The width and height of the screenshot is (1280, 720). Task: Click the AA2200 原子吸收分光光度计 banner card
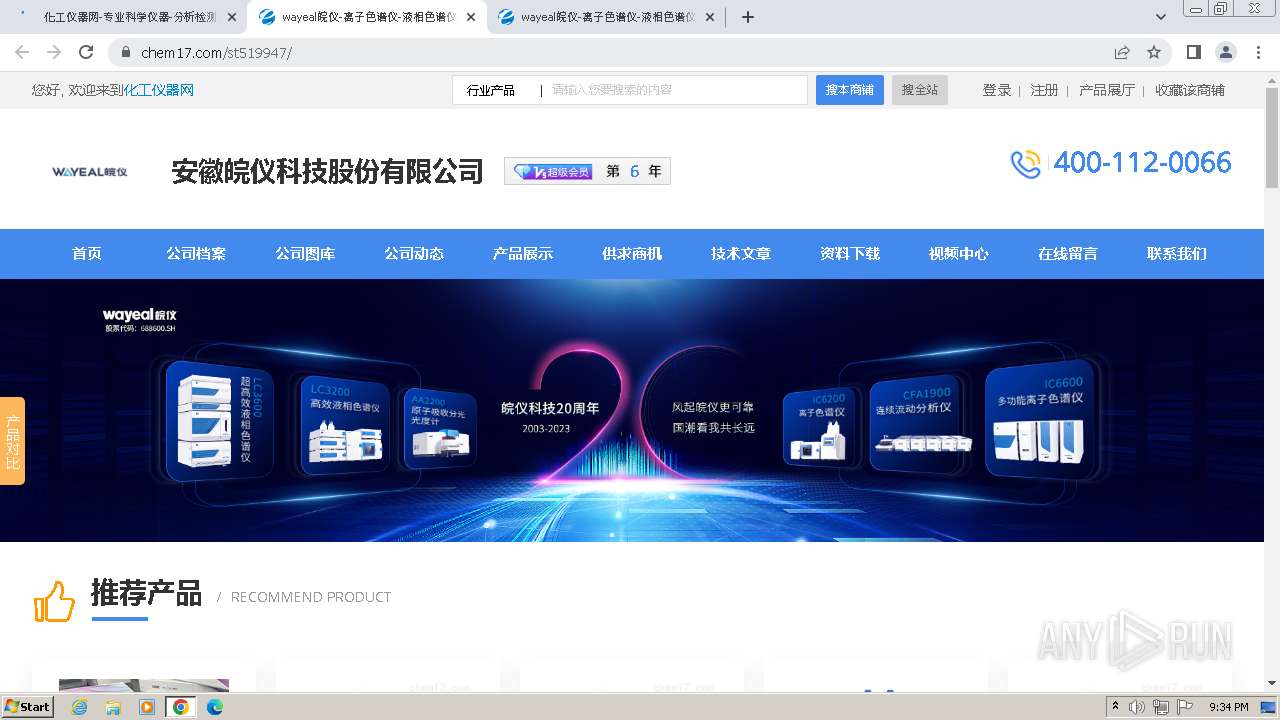coord(442,427)
